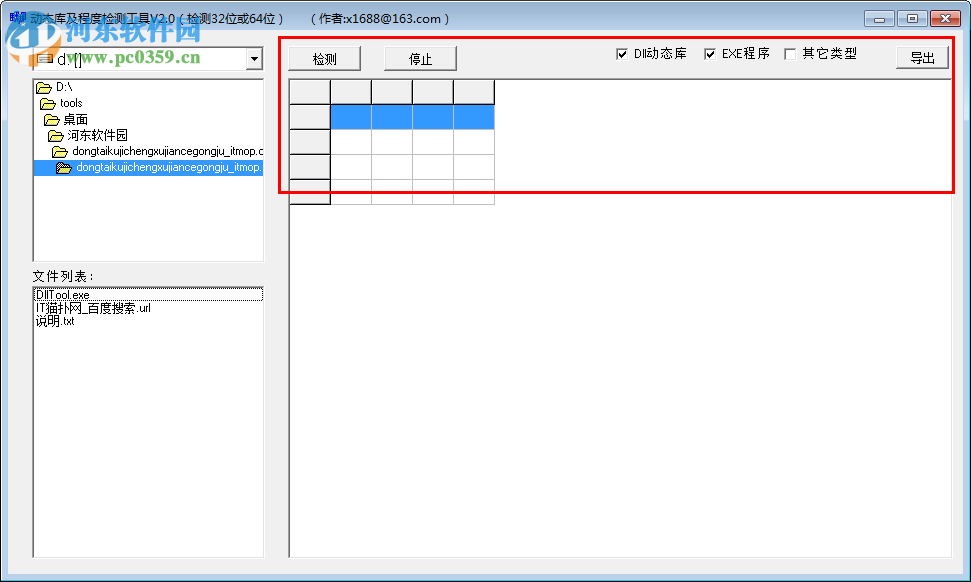Click the dongtaikujichengxujiancegongju_itmop.c folder icon
This screenshot has height=582, width=971.
tap(59, 151)
